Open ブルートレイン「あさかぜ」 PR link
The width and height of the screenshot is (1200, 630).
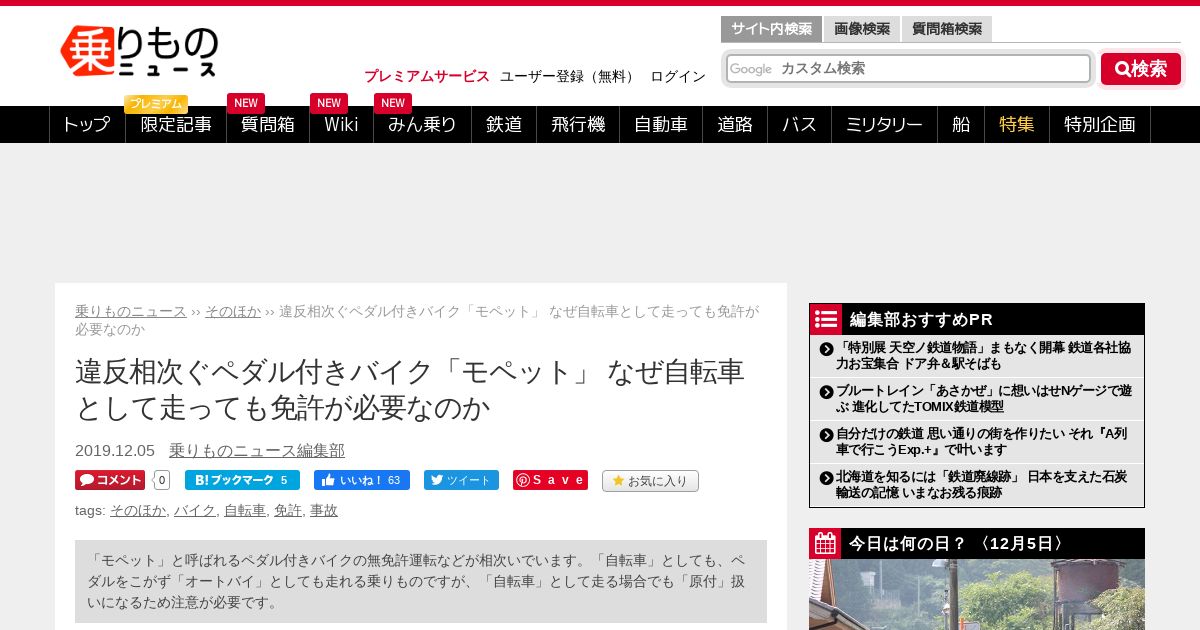984,398
